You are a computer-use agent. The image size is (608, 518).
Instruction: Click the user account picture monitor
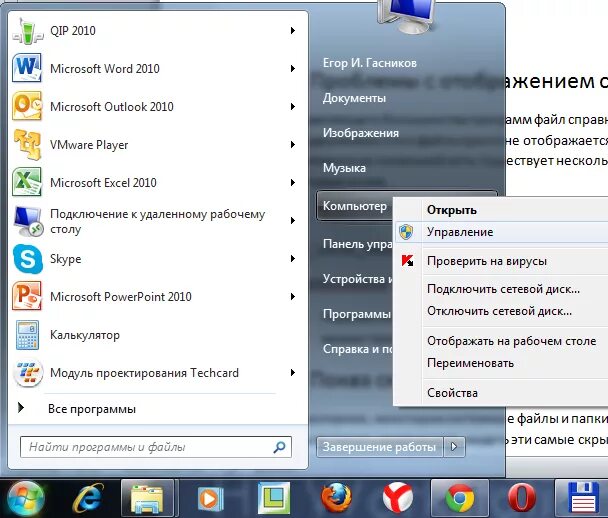tap(406, 16)
